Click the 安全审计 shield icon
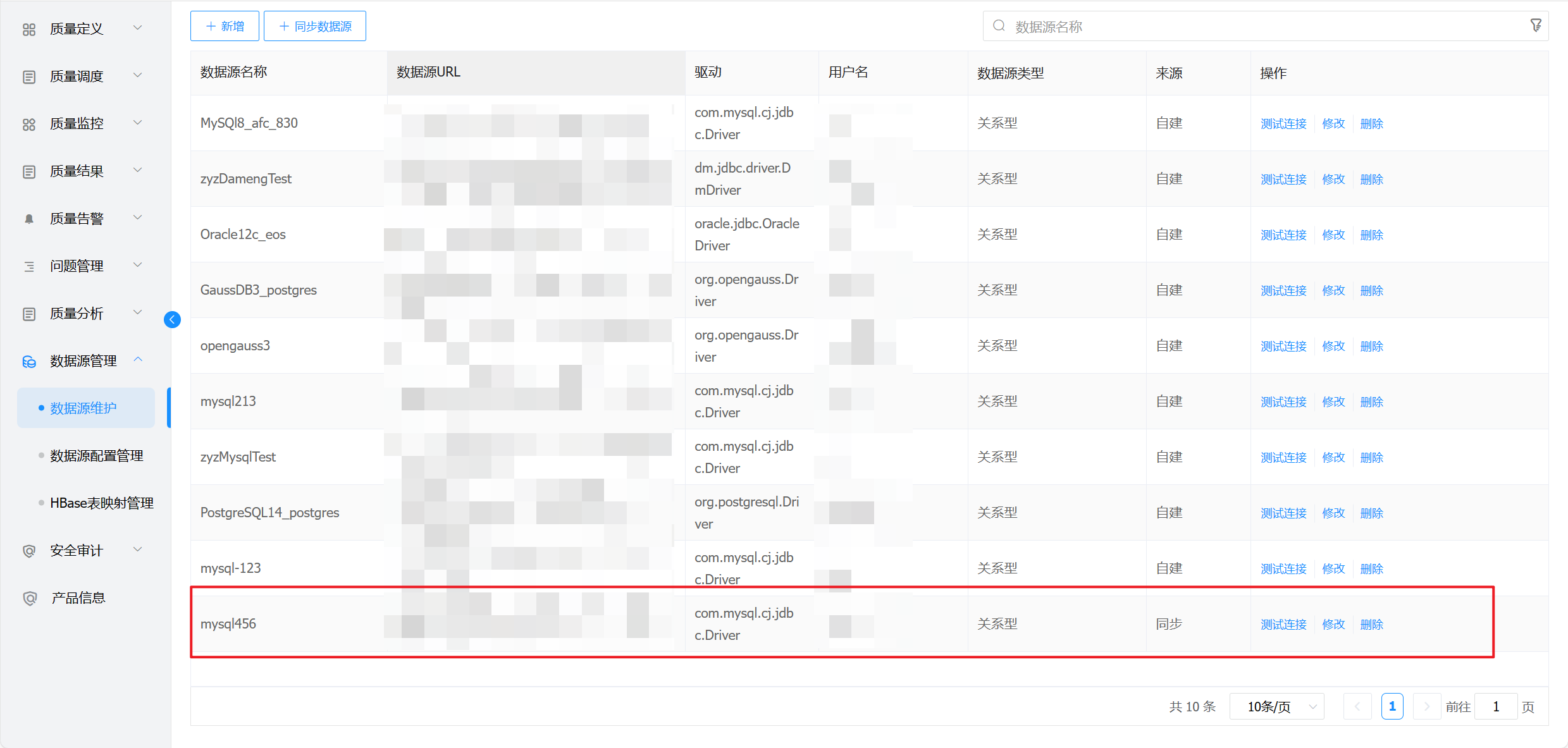This screenshot has width=1568, height=748. pyautogui.click(x=29, y=551)
